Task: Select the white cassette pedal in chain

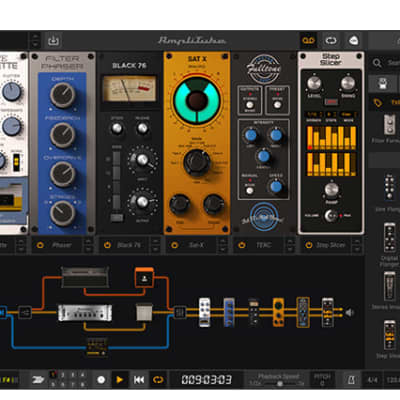Action: (x=205, y=312)
